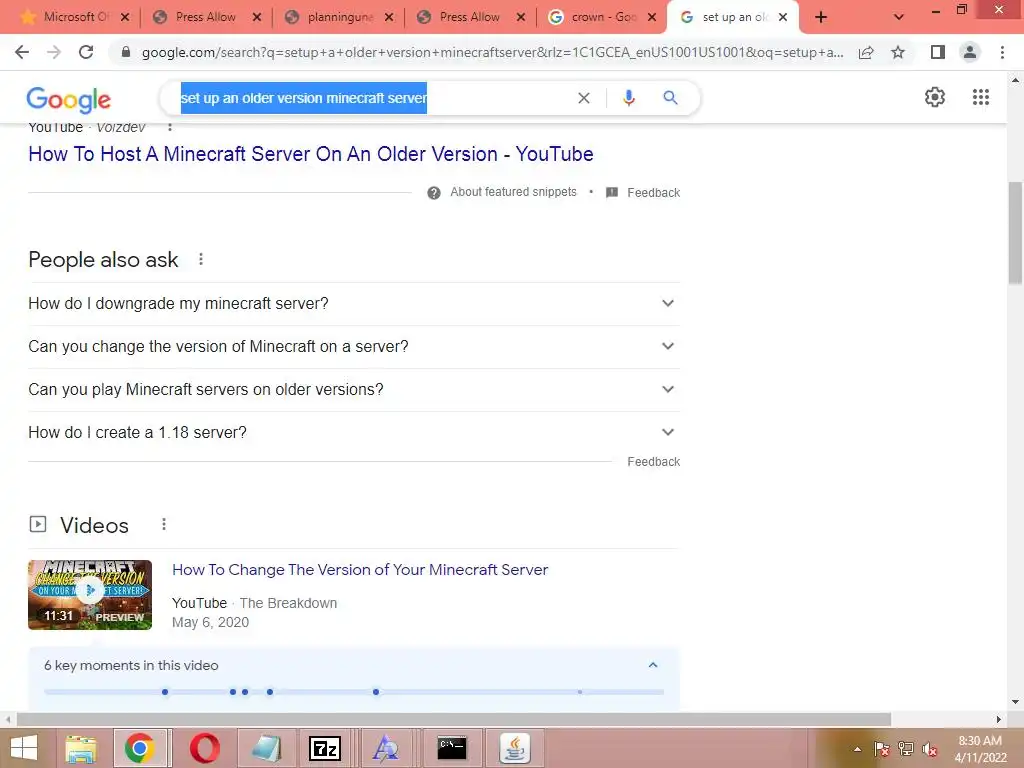Clear the search box with X
This screenshot has height=768, width=1024.
click(584, 98)
